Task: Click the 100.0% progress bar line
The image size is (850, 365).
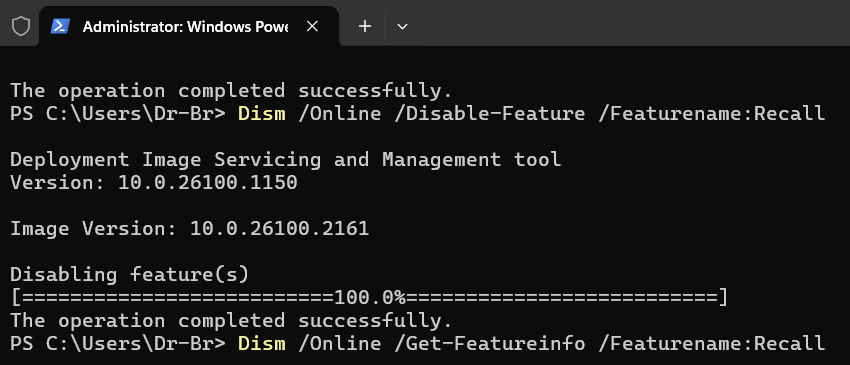Action: (369, 298)
